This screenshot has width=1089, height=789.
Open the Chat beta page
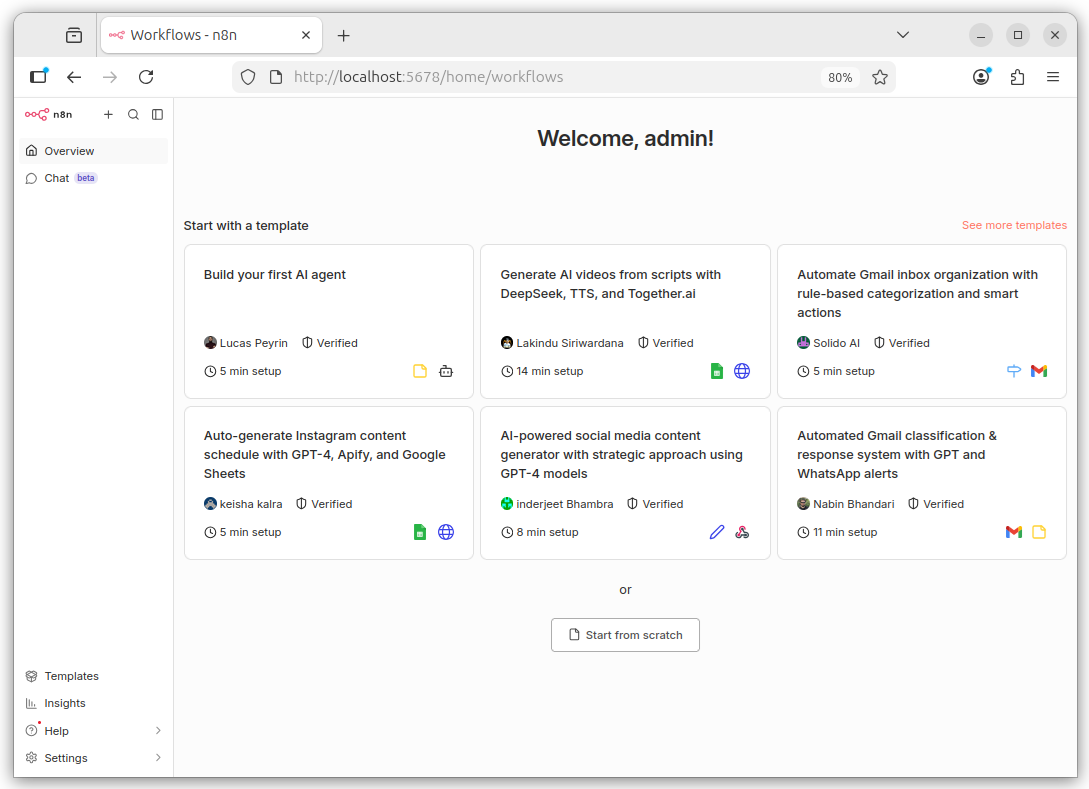point(94,178)
